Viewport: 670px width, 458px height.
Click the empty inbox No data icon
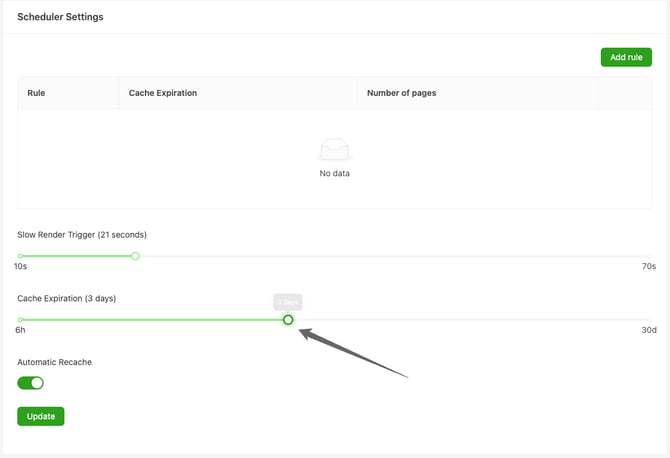tap(335, 151)
